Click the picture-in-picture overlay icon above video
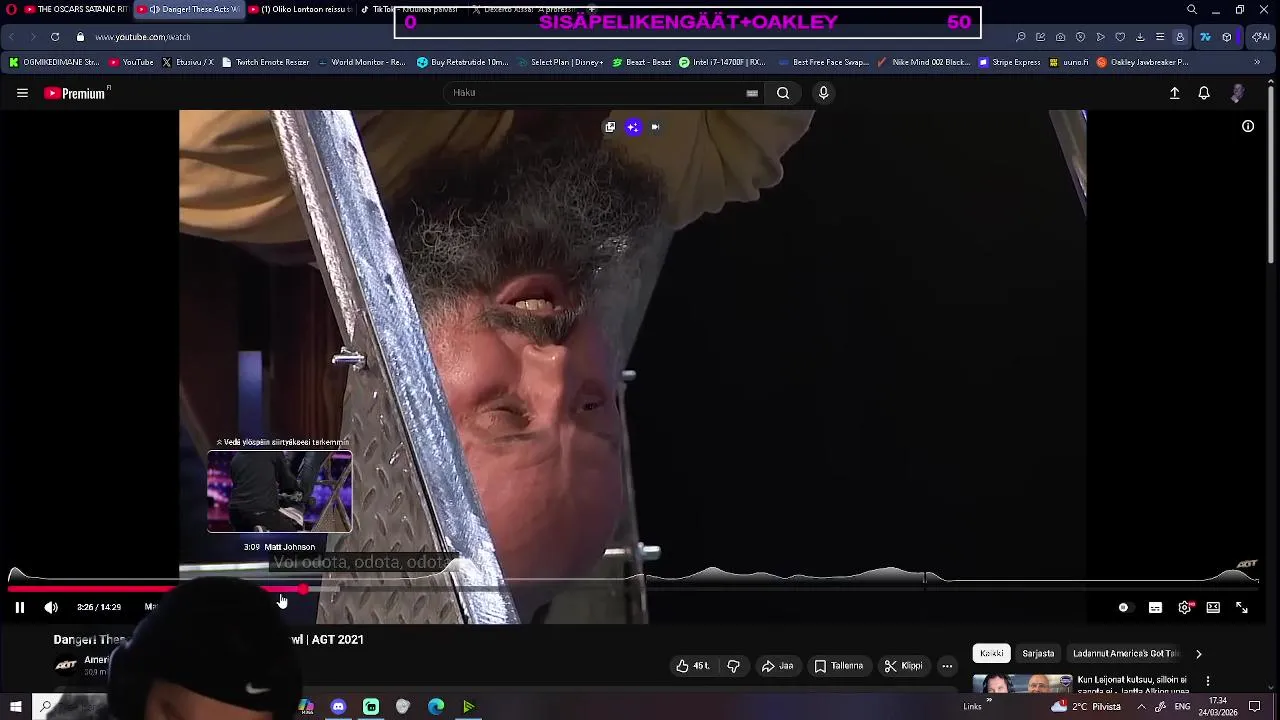Image resolution: width=1280 pixels, height=720 pixels. click(610, 127)
